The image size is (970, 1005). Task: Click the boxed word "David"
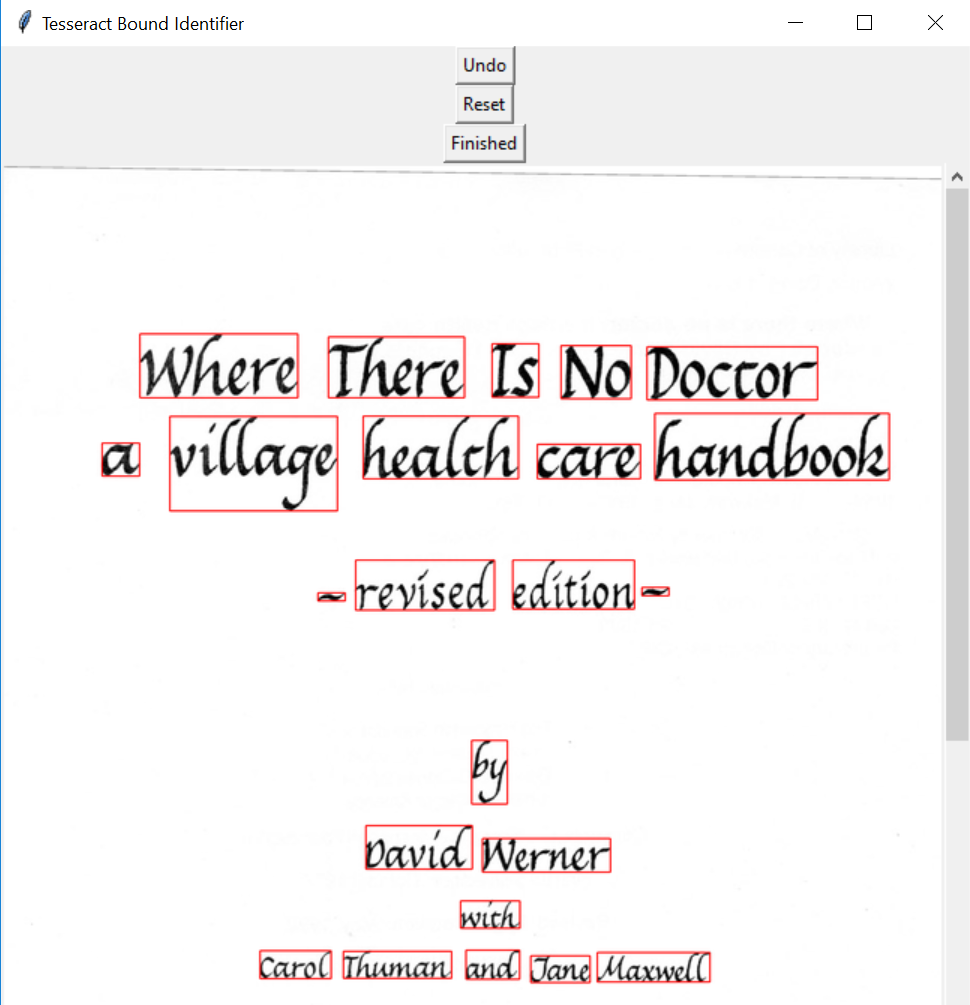click(419, 847)
